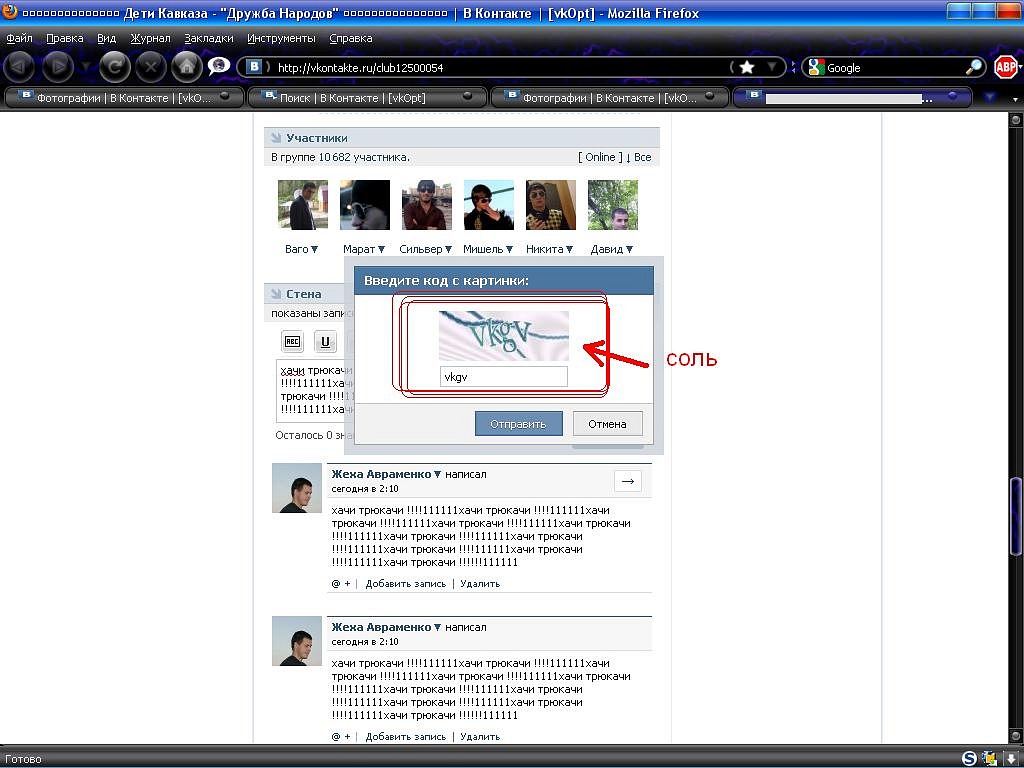Click the arrow button on first wall post
The image size is (1024, 768).
point(627,481)
